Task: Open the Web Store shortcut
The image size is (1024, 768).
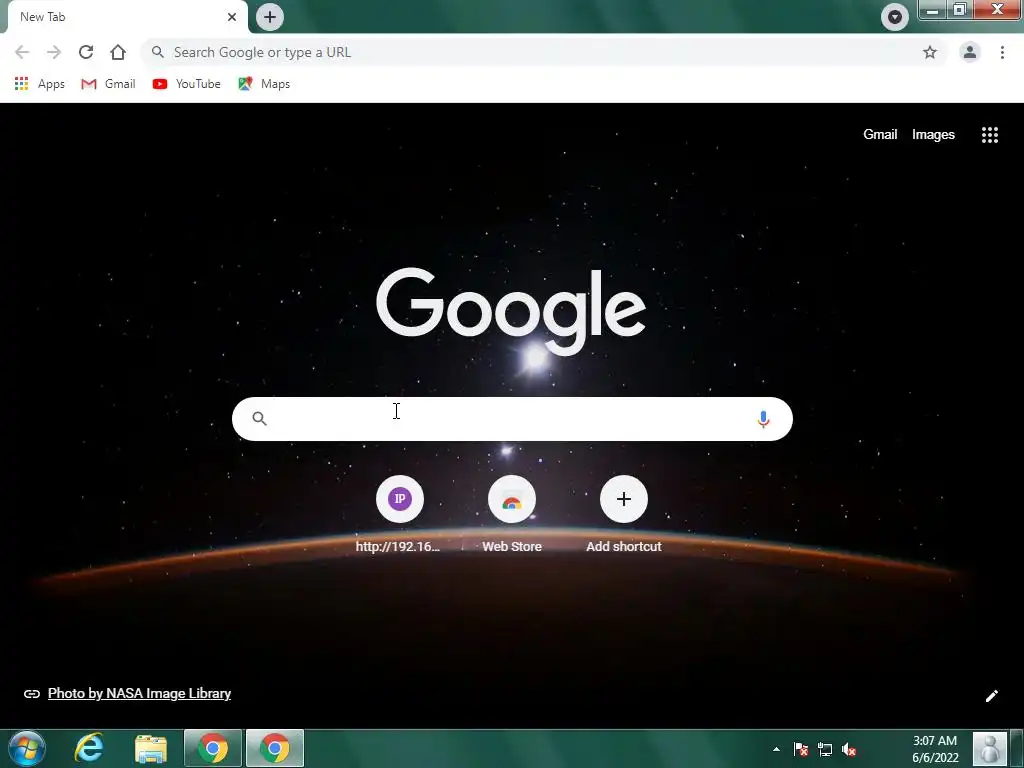Action: tap(512, 514)
